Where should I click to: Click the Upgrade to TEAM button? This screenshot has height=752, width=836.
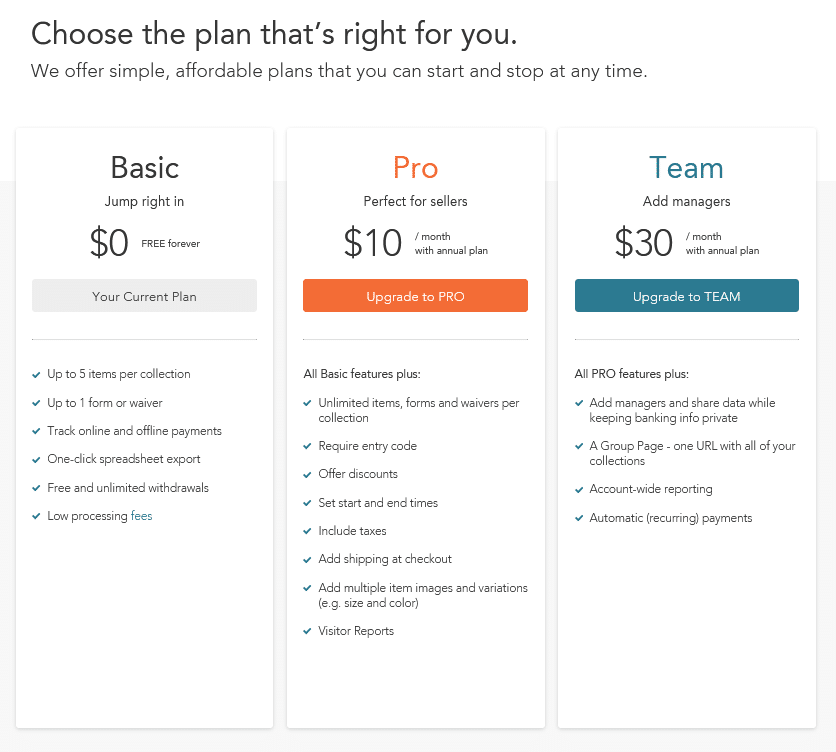coord(687,295)
